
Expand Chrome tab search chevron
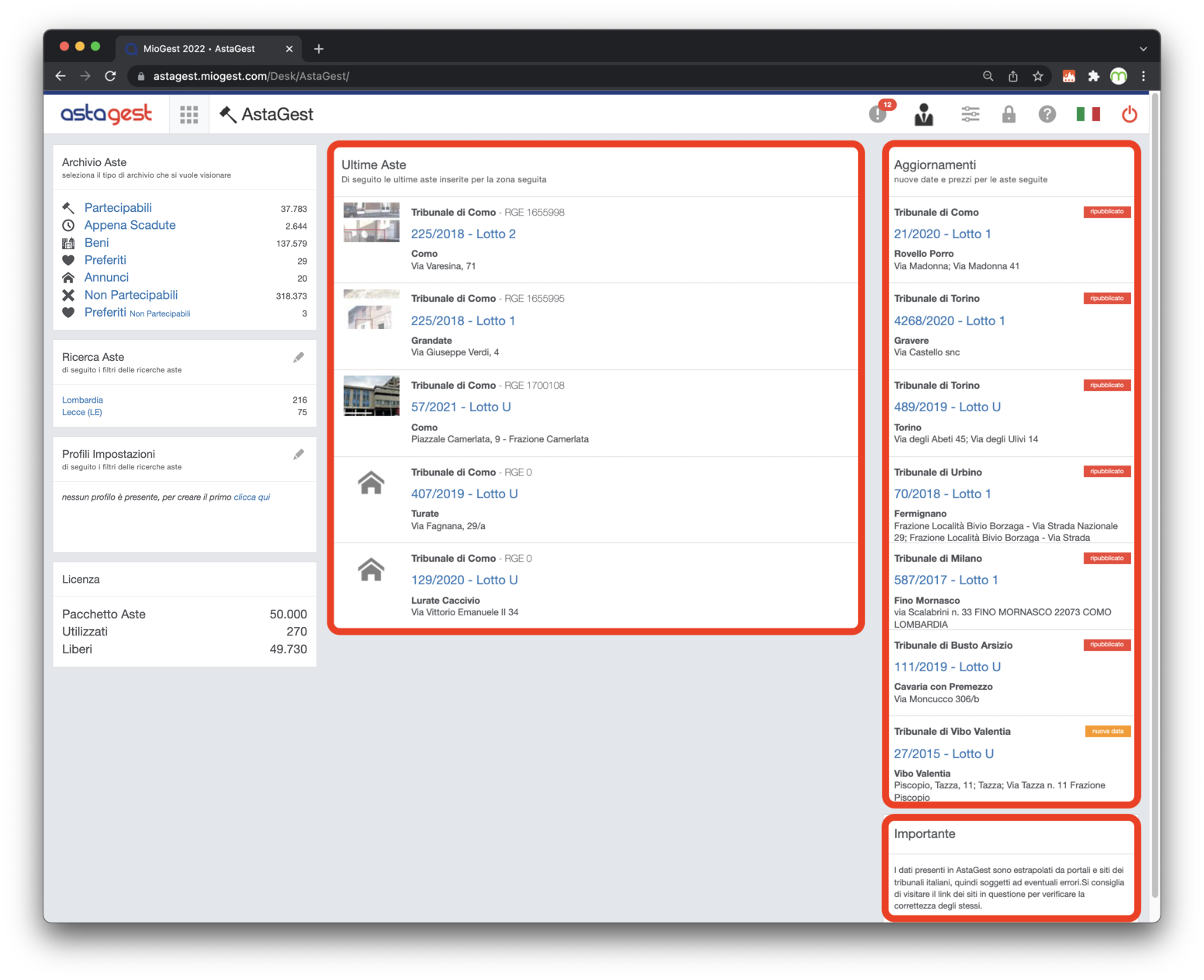pyautogui.click(x=1143, y=49)
